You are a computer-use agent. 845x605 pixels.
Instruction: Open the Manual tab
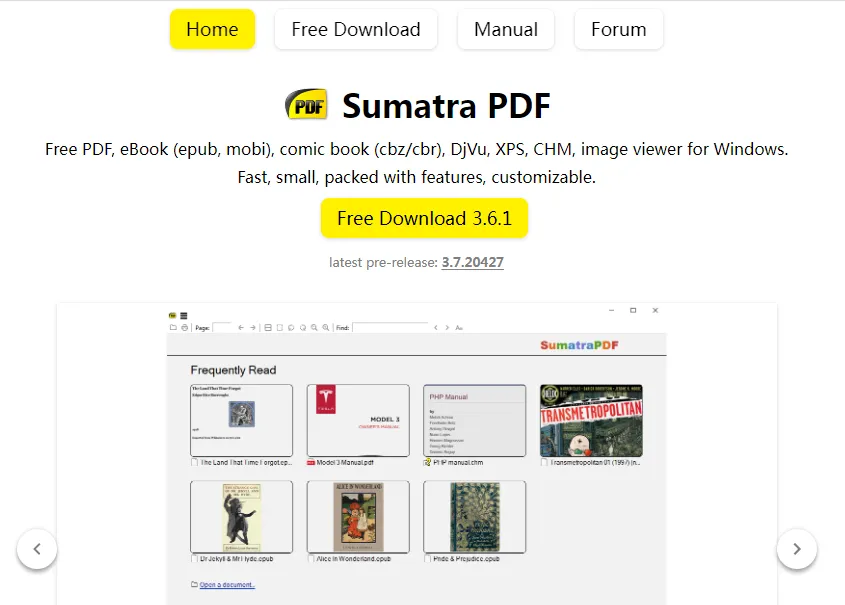(505, 29)
